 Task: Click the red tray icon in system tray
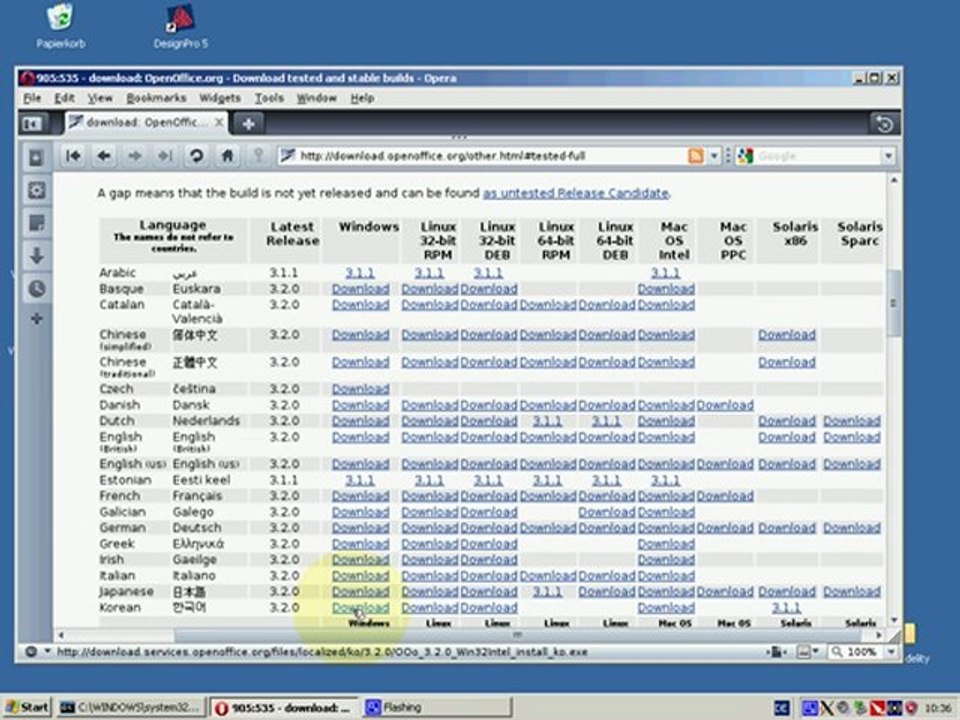[877, 708]
